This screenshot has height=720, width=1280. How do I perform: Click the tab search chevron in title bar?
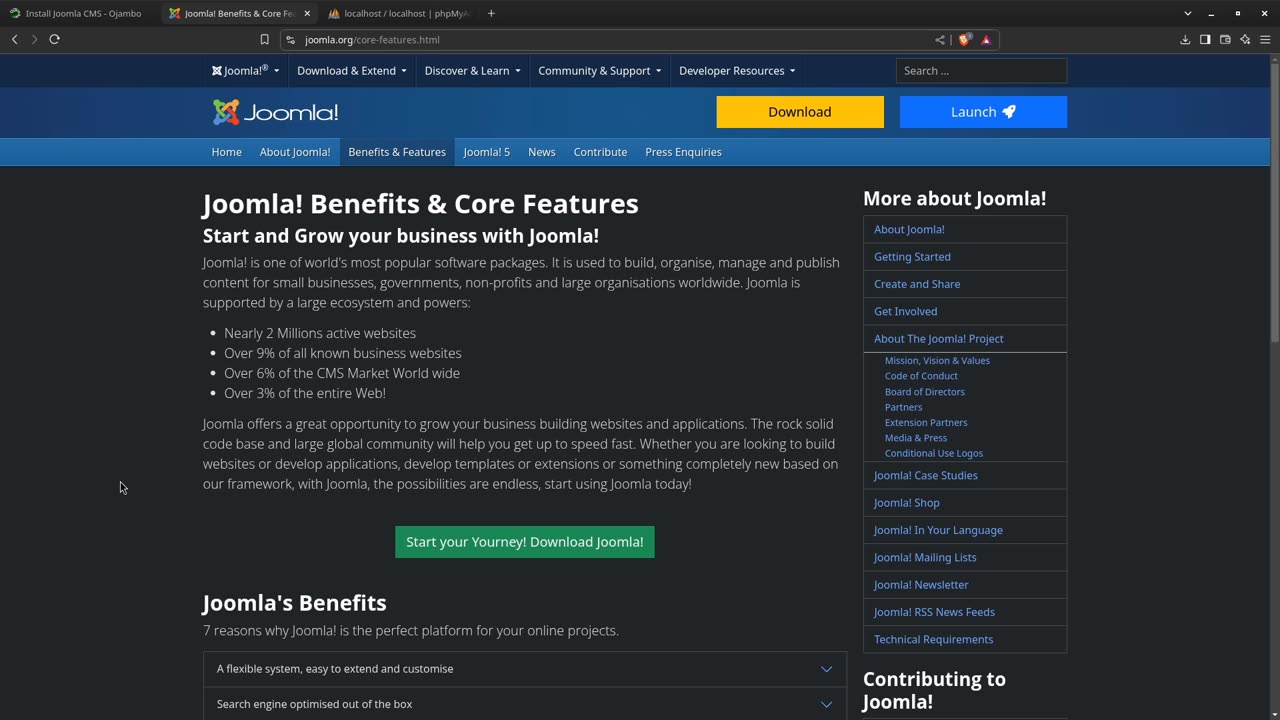click(1188, 13)
